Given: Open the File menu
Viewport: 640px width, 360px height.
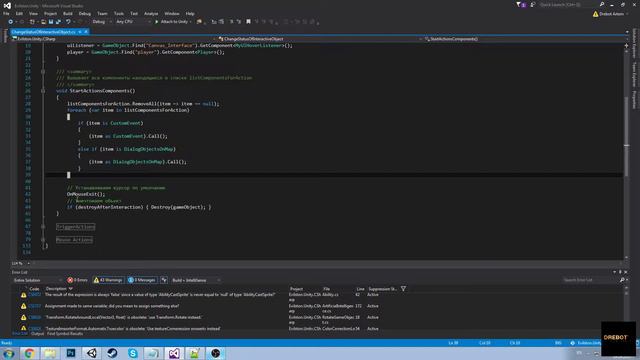Looking at the screenshot, I should pyautogui.click(x=6, y=13).
